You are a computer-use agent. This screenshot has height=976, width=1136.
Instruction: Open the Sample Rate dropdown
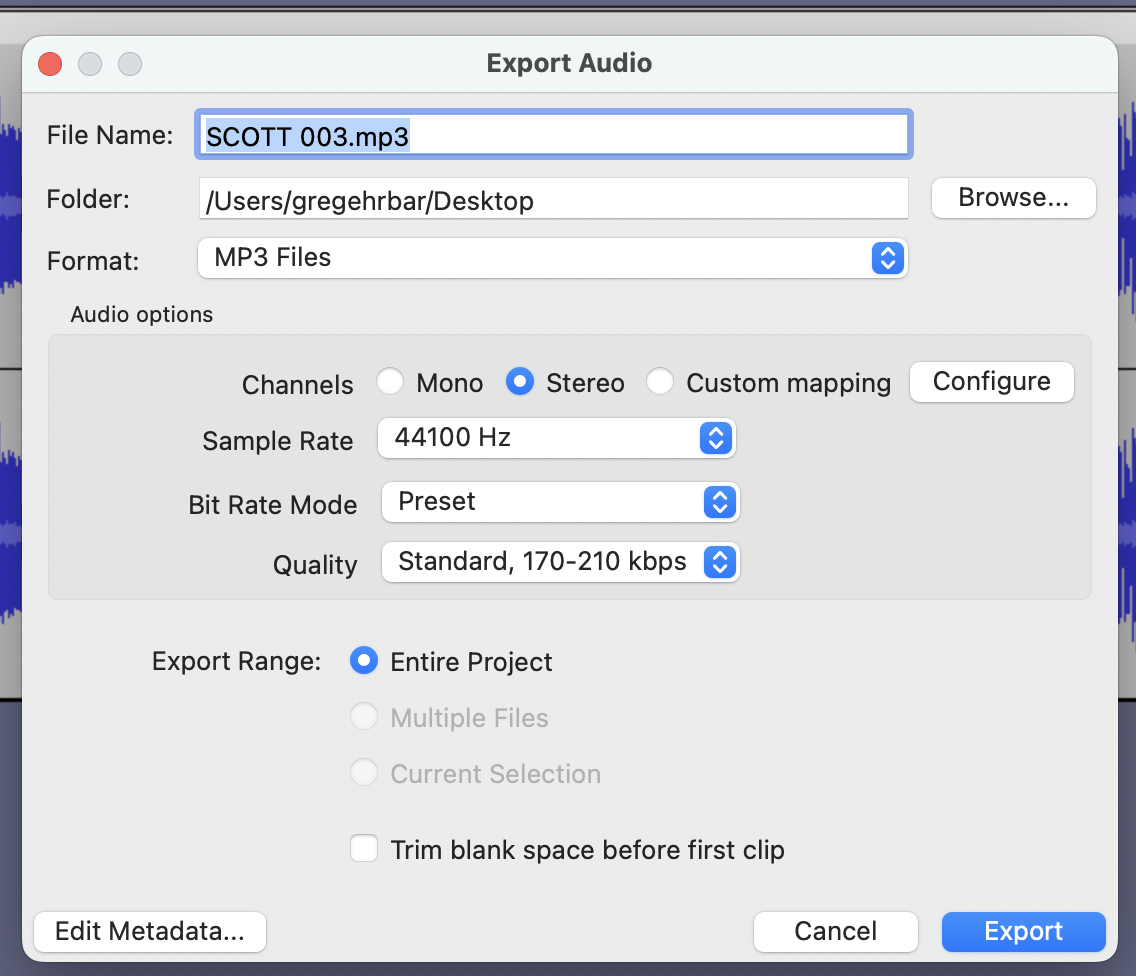point(556,438)
